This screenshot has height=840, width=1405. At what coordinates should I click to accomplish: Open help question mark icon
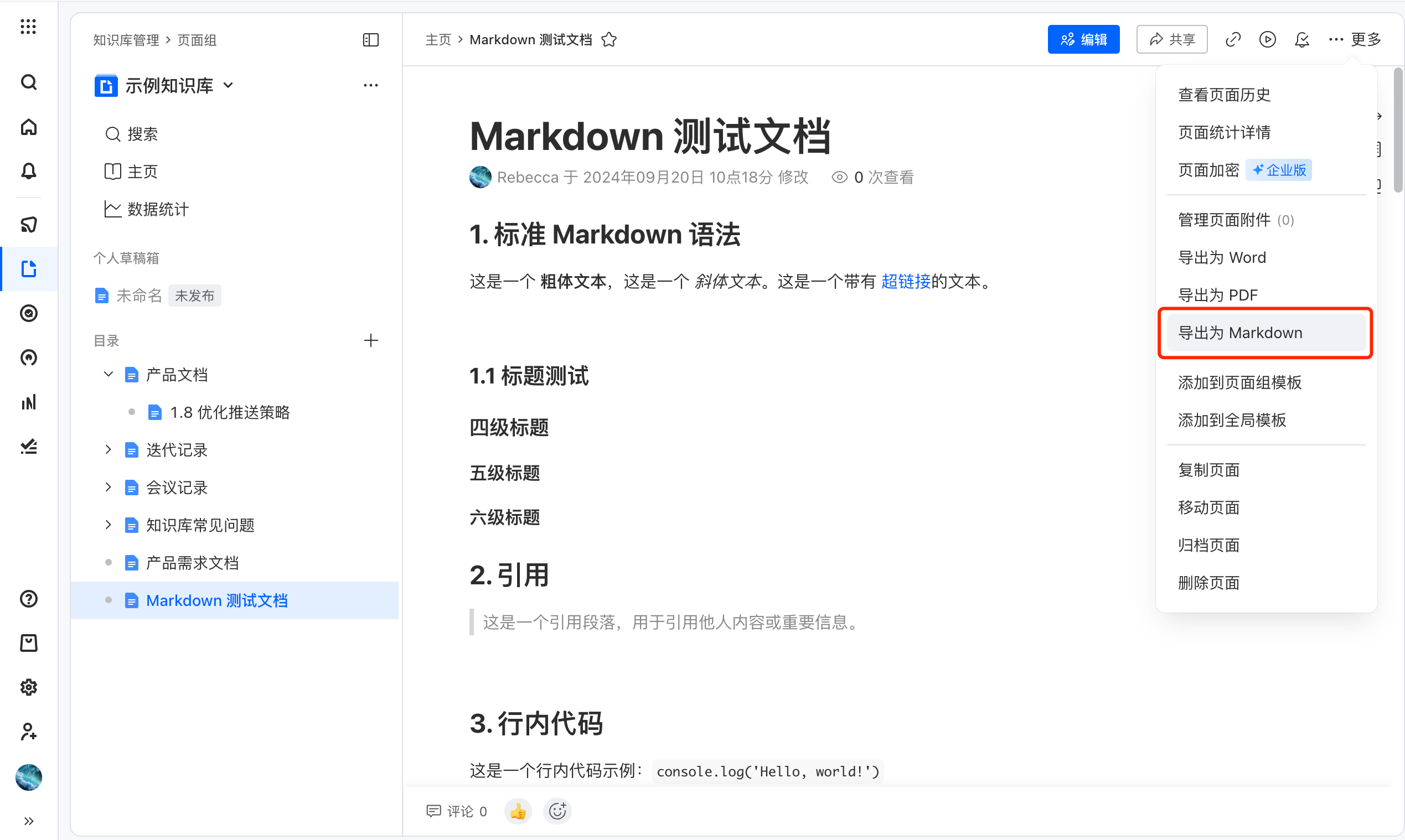point(28,599)
